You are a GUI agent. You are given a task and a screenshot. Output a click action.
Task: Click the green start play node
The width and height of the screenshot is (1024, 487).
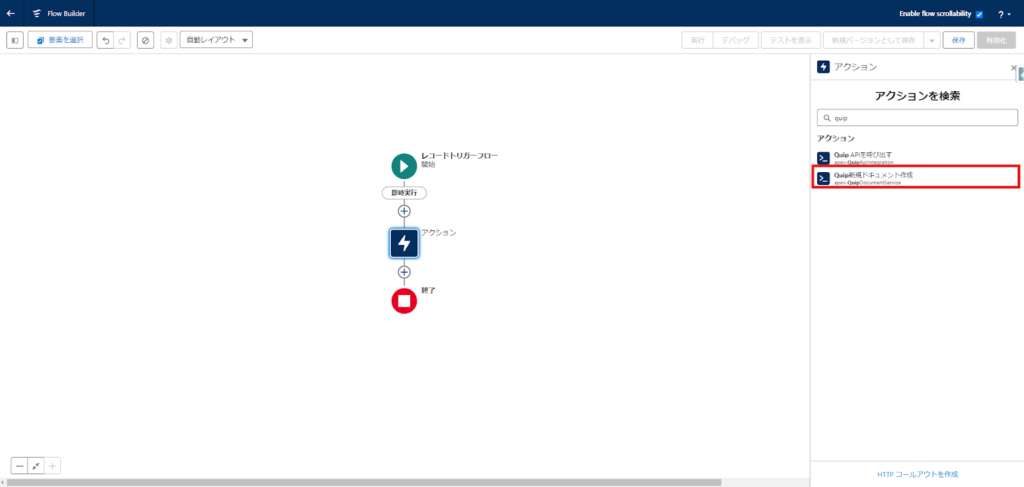[x=404, y=166]
